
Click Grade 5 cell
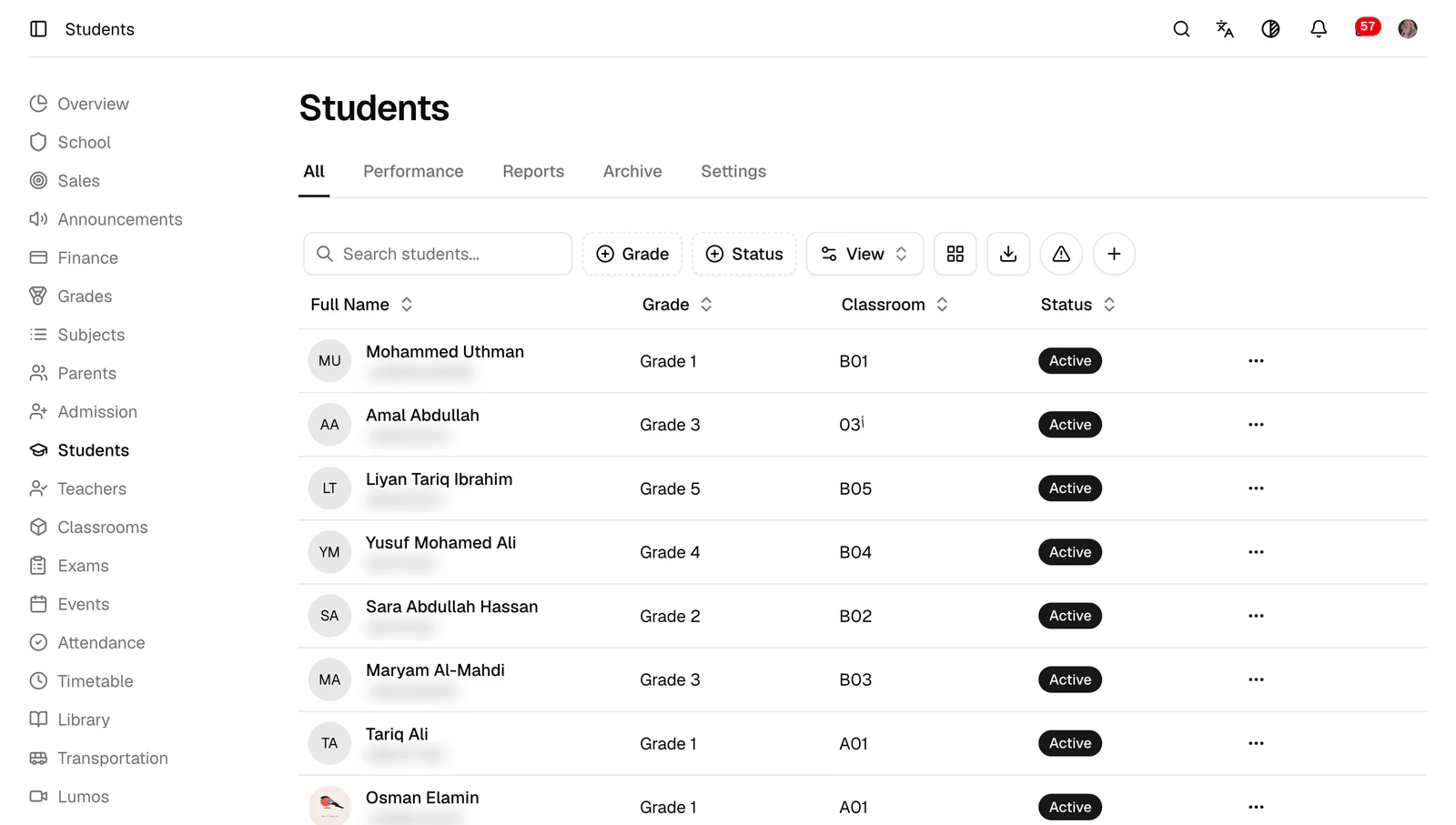[x=670, y=488]
